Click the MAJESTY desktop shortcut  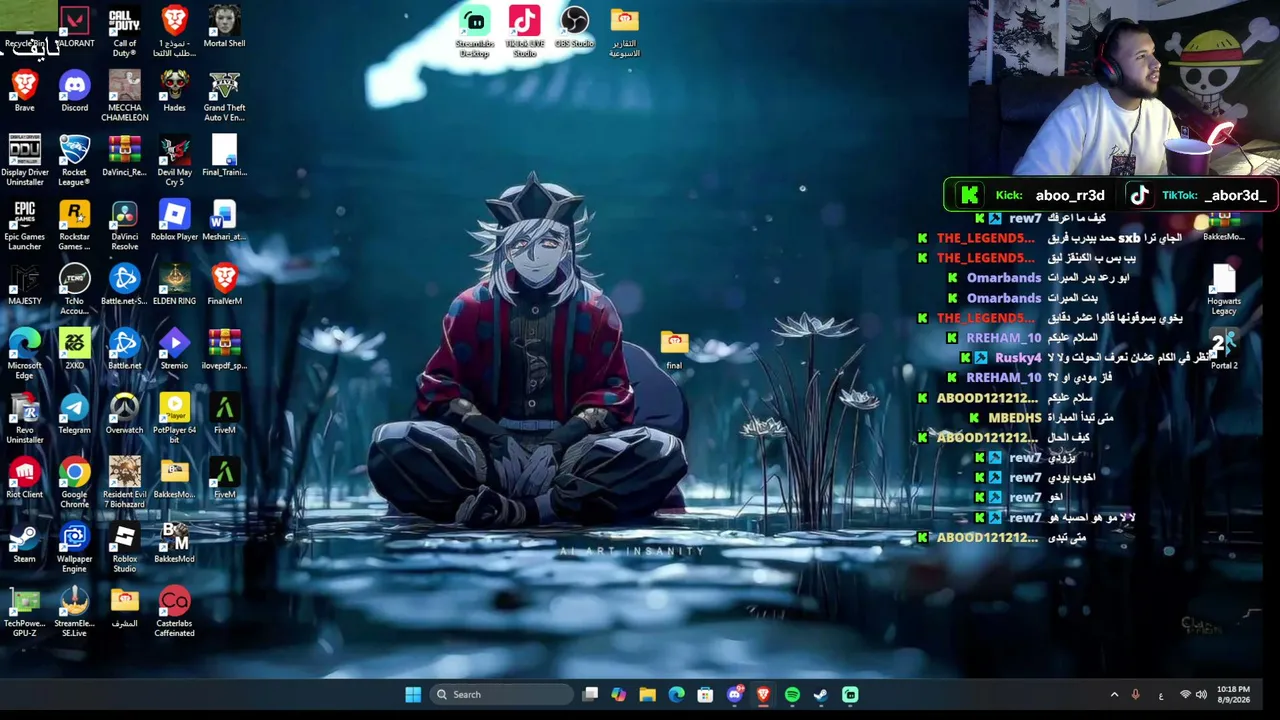[25, 285]
